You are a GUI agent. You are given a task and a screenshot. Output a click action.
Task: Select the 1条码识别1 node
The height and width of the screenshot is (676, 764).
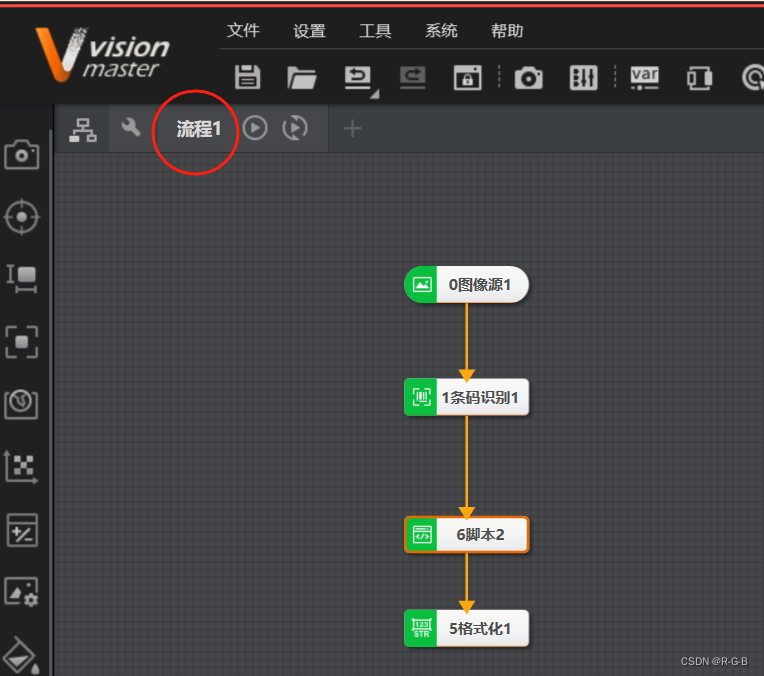pyautogui.click(x=466, y=397)
